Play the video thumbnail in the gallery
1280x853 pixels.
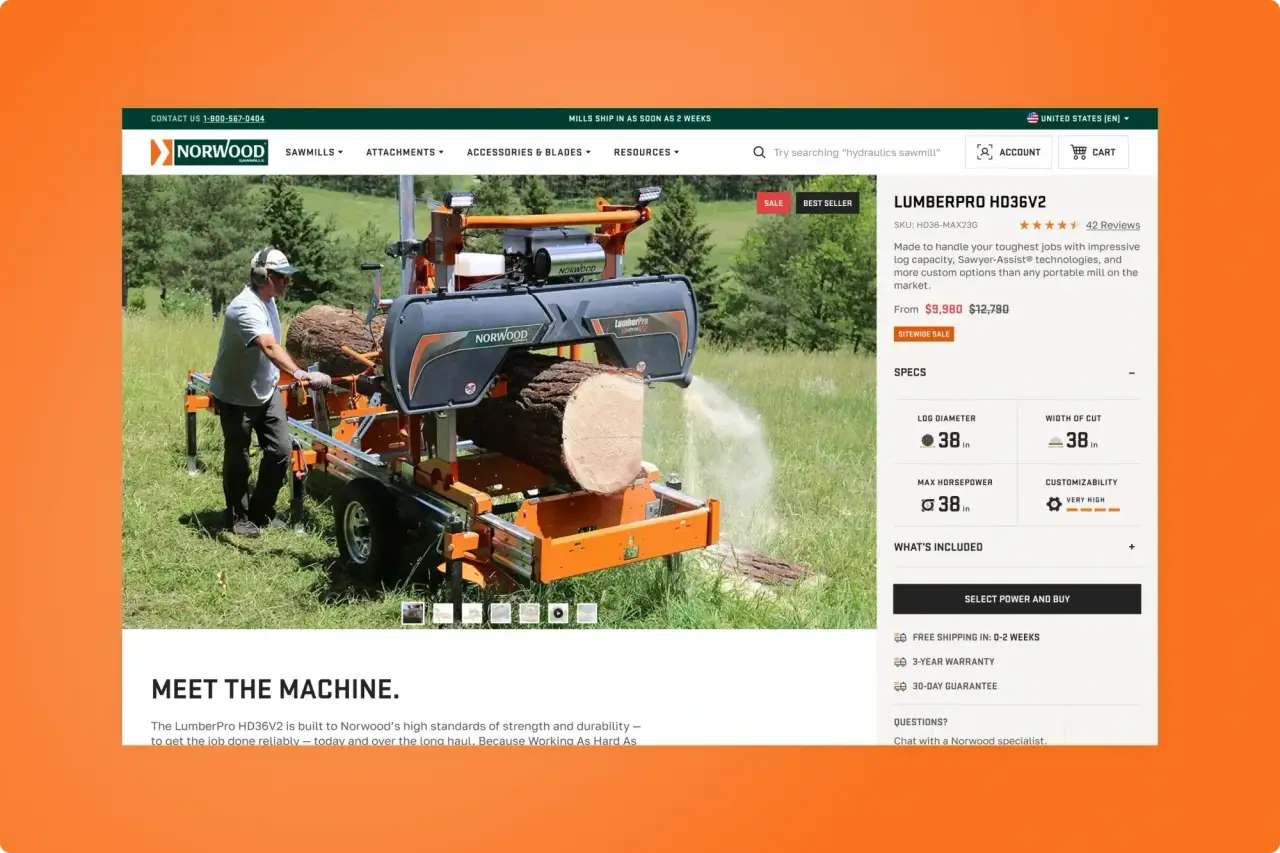pyautogui.click(x=558, y=613)
